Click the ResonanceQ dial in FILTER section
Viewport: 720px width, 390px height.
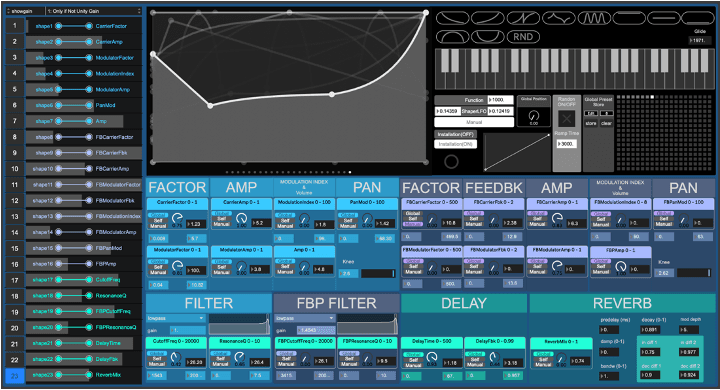tap(239, 357)
